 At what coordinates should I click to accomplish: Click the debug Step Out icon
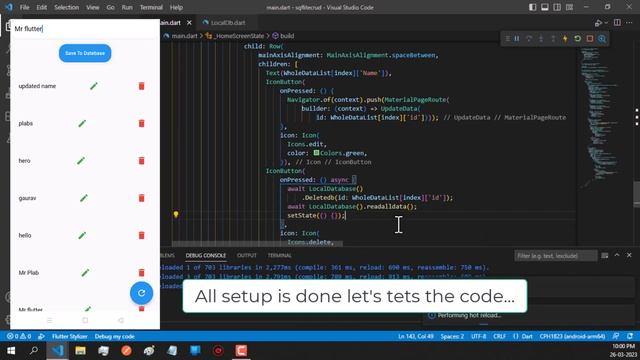(x=553, y=39)
